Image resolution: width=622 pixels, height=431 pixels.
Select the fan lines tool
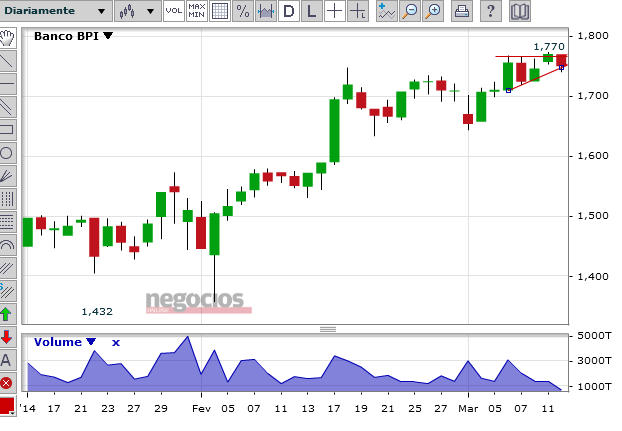[7, 176]
